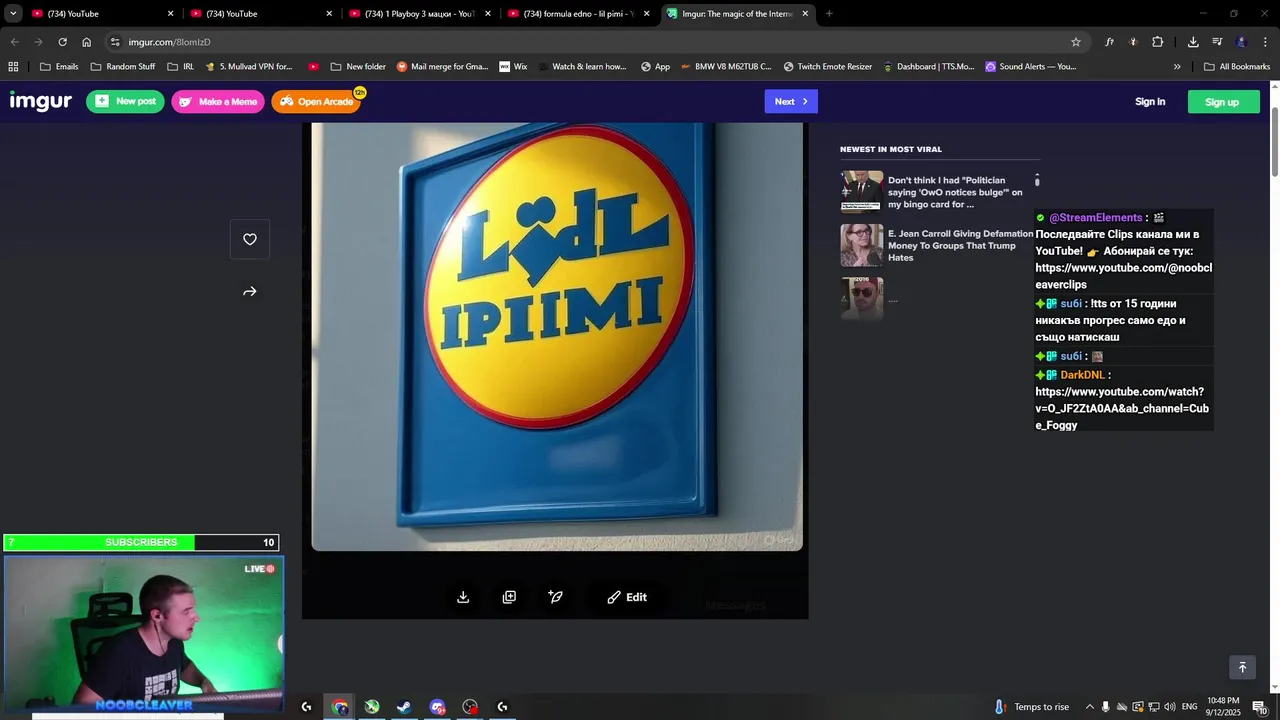Open the IRL bookmark folder
The height and width of the screenshot is (720, 1280).
[x=181, y=67]
